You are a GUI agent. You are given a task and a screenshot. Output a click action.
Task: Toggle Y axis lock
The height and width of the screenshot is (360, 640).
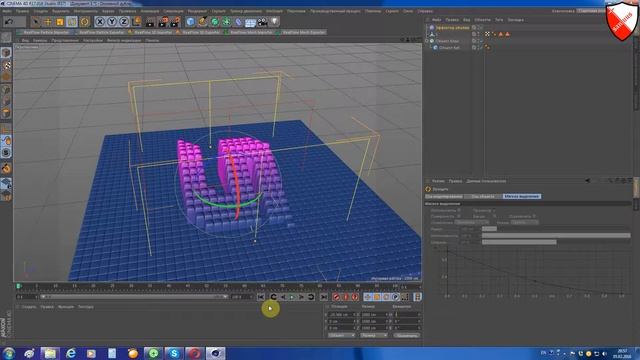tap(112, 21)
